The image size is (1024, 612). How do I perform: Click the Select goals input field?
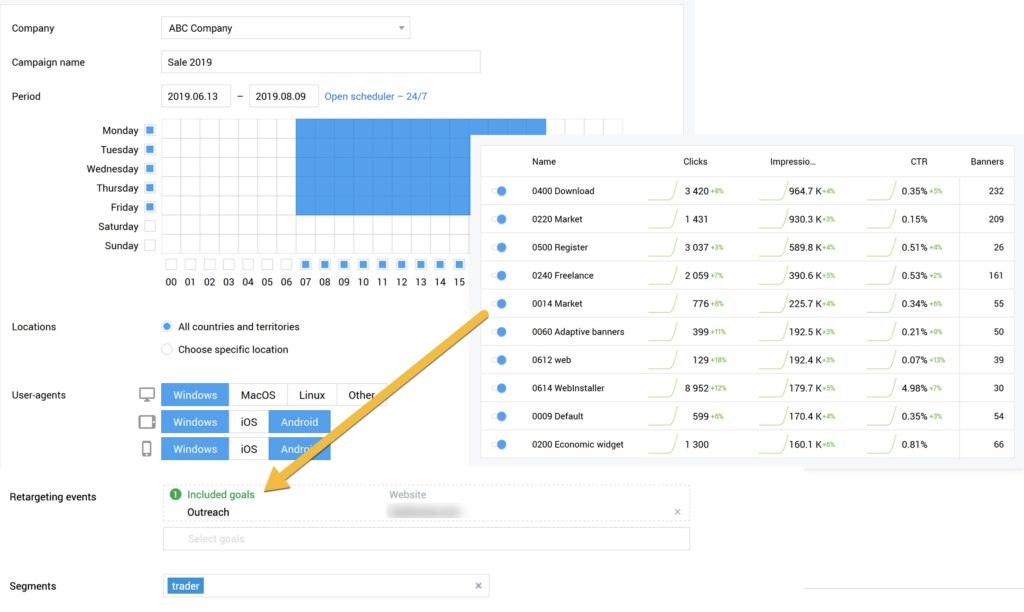click(x=426, y=539)
